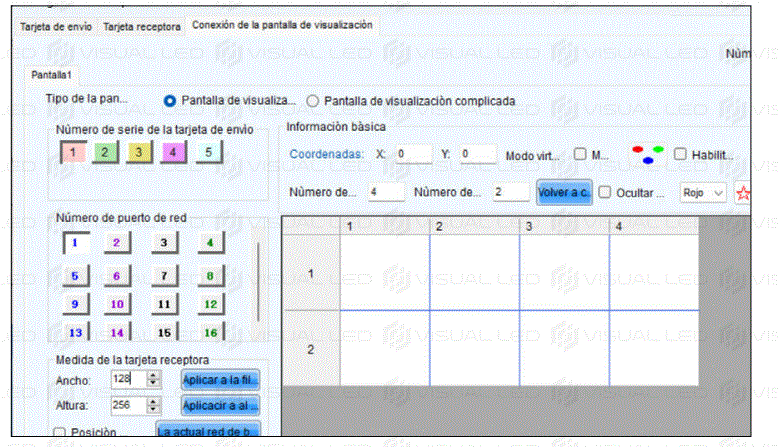Open the Rojo color dropdown
The height and width of the screenshot is (447, 779).
(x=702, y=193)
